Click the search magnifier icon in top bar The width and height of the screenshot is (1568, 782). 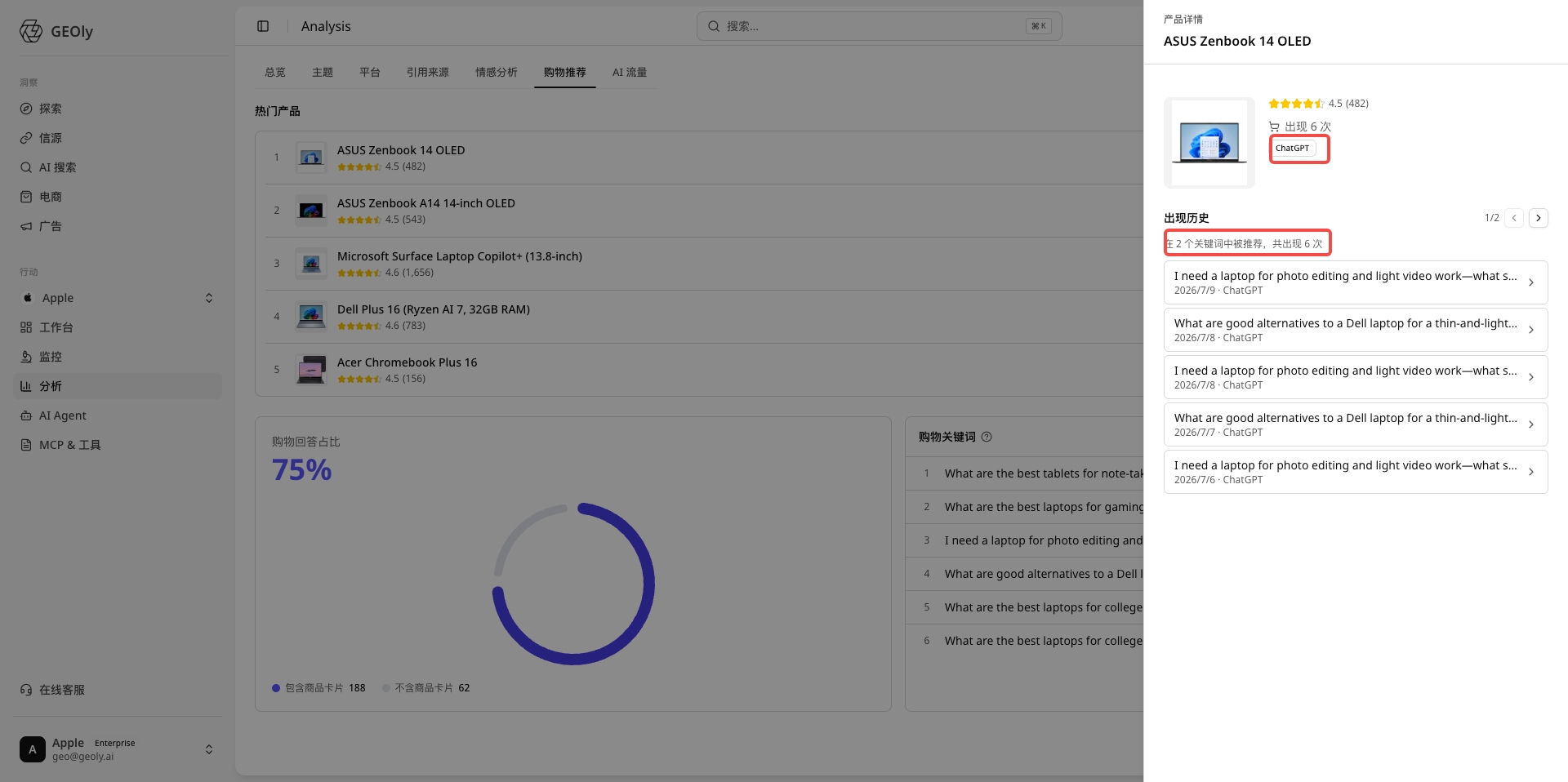click(714, 26)
